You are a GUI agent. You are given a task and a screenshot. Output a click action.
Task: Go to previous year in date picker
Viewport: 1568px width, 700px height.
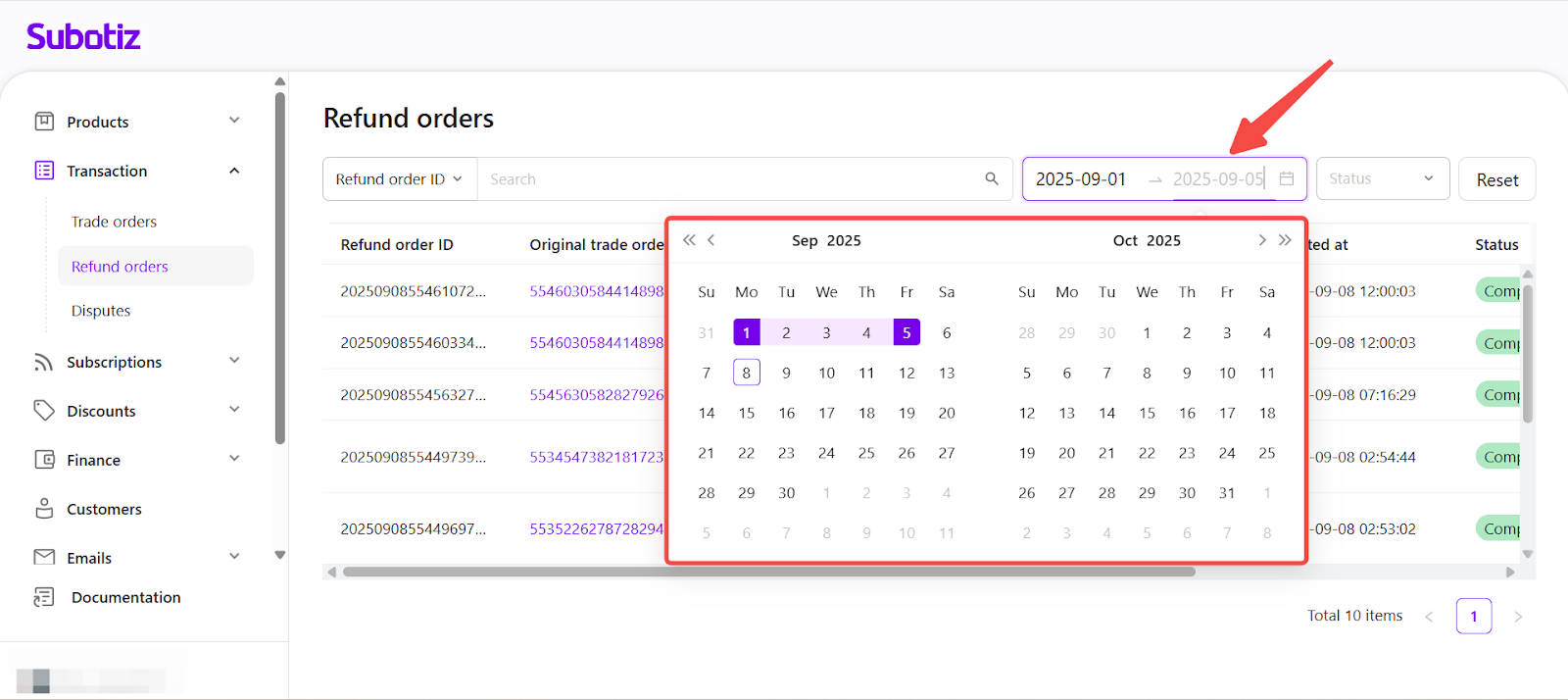pyautogui.click(x=689, y=240)
